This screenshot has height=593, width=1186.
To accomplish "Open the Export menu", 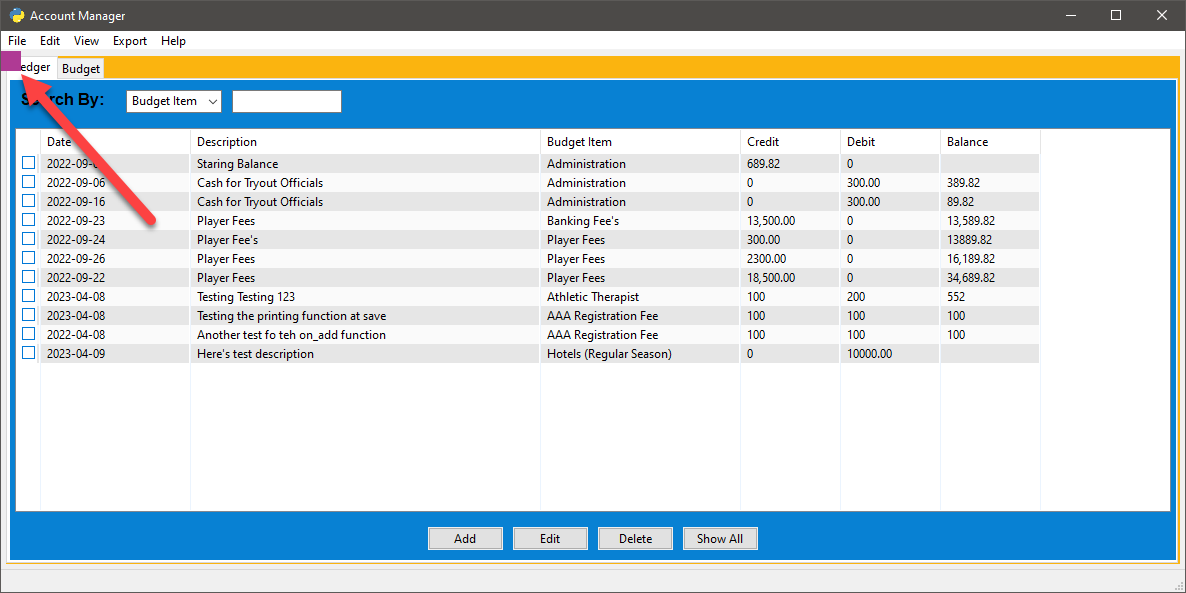I will (x=130, y=41).
